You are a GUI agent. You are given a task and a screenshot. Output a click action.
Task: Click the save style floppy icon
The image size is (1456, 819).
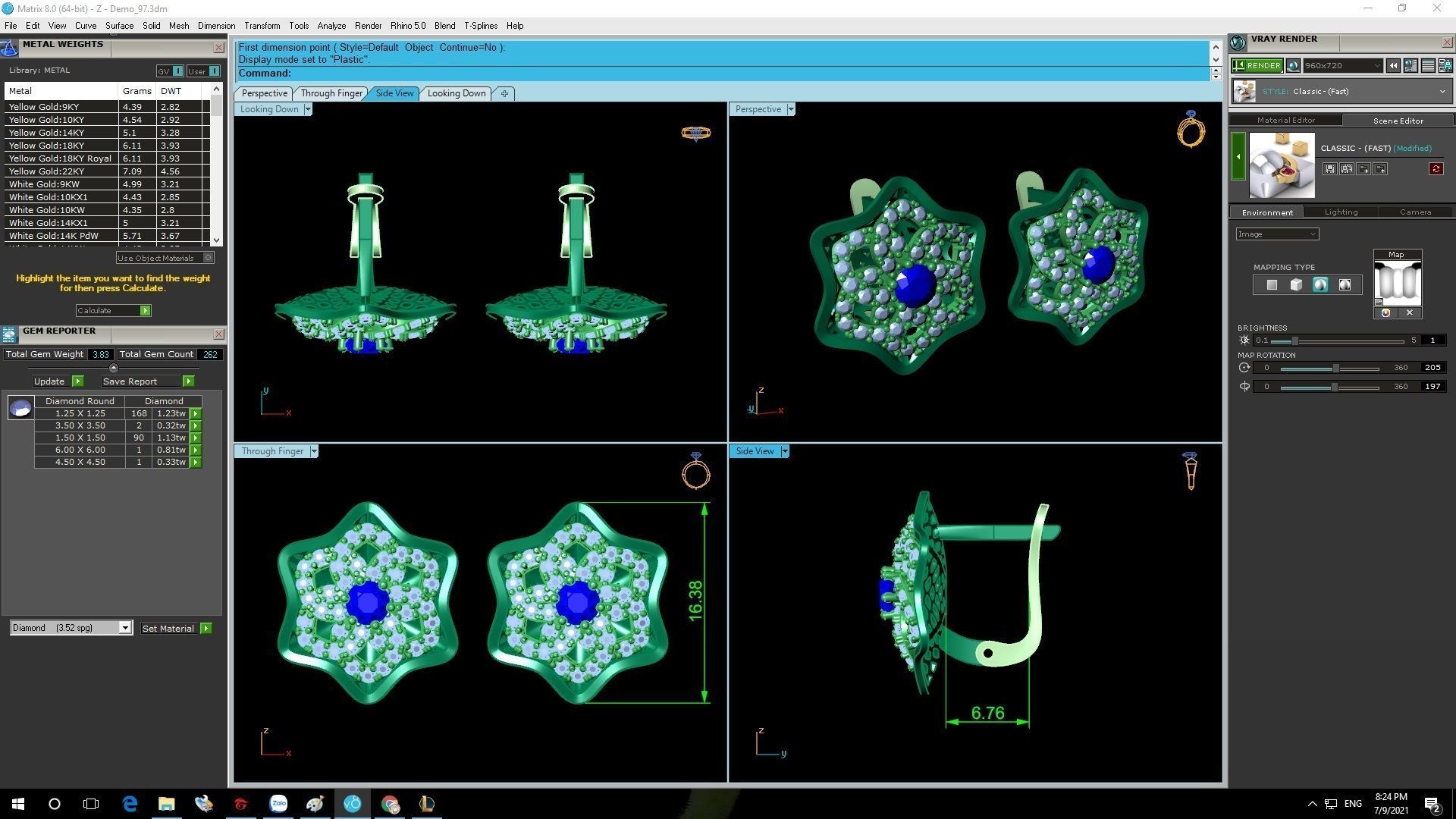point(1329,169)
